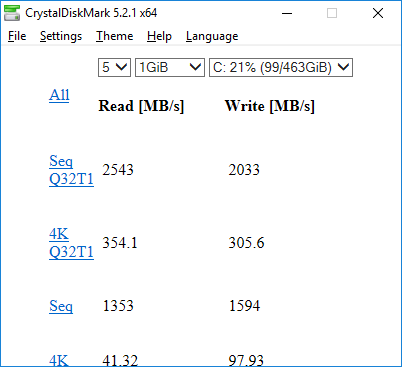This screenshot has width=402, height=367.
Task: Open the Theme menu
Action: tap(115, 36)
